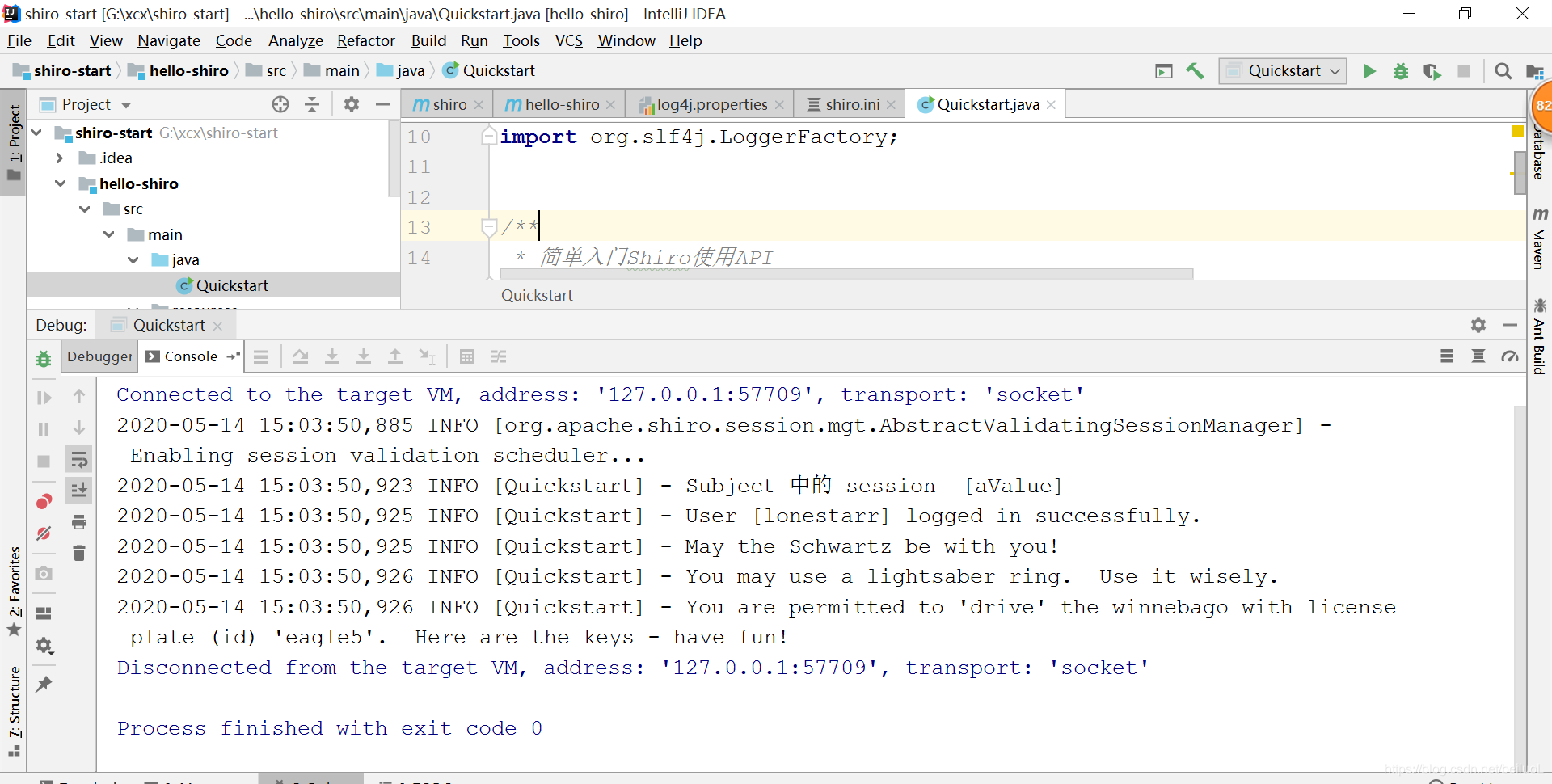This screenshot has height=784, width=1552.
Task: Run Quickstart with the green play button
Action: coord(1369,71)
